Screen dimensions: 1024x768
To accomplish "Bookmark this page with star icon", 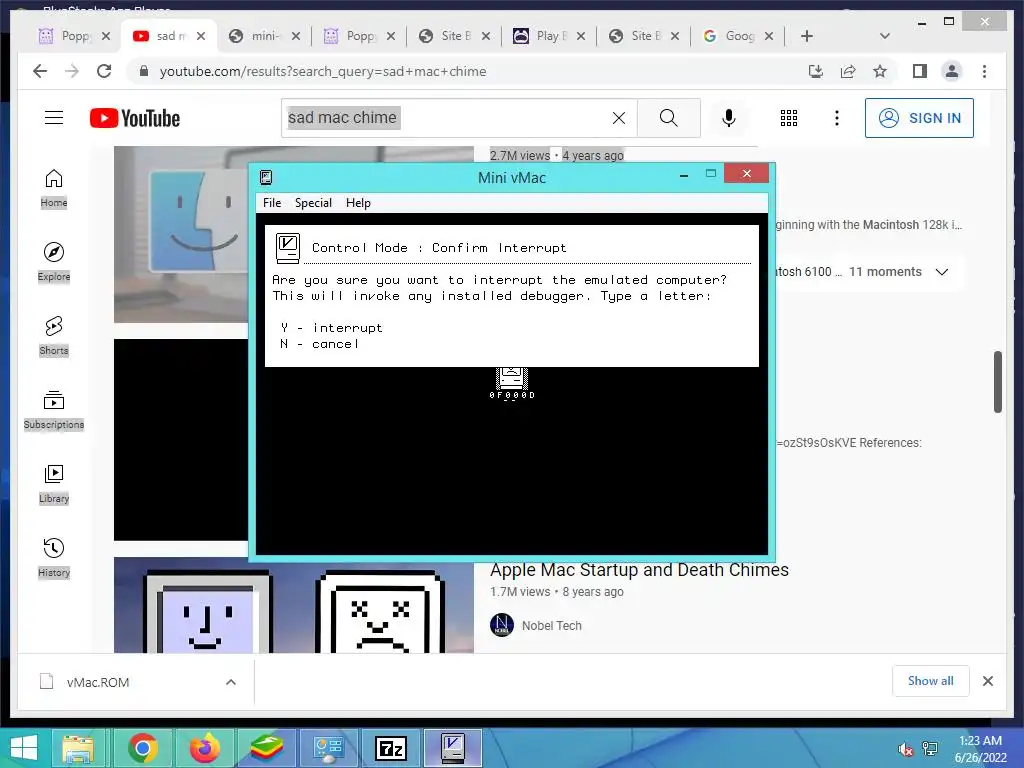I will pos(880,71).
